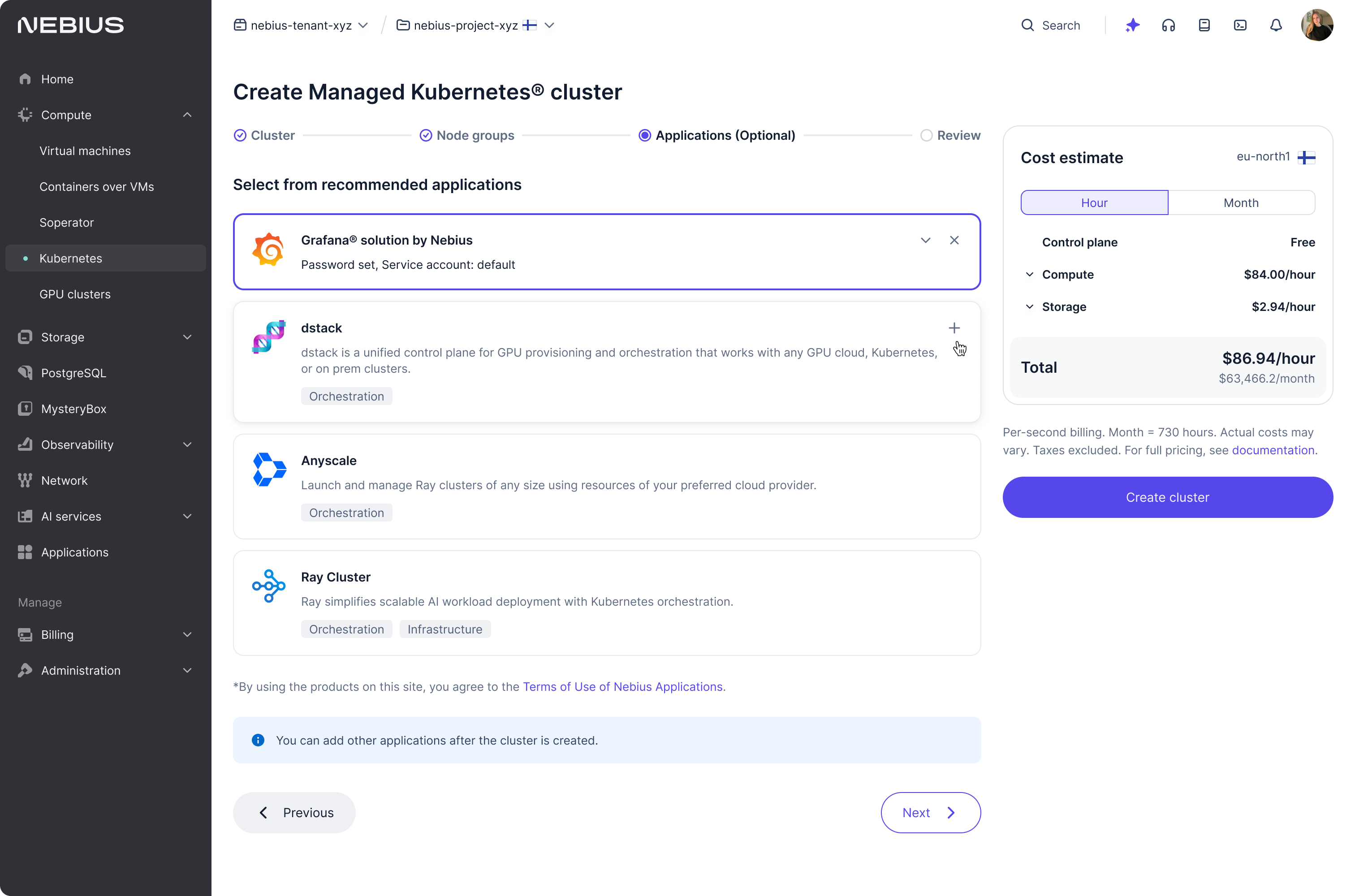Click the Billing card icon in the sidebar
This screenshot has width=1355, height=896.
point(25,634)
